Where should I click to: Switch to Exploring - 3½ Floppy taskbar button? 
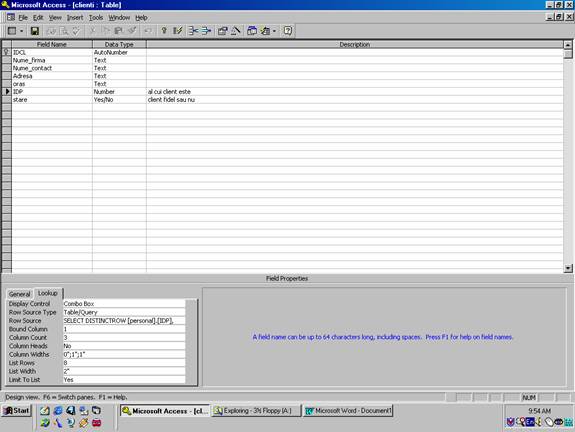coord(257,411)
